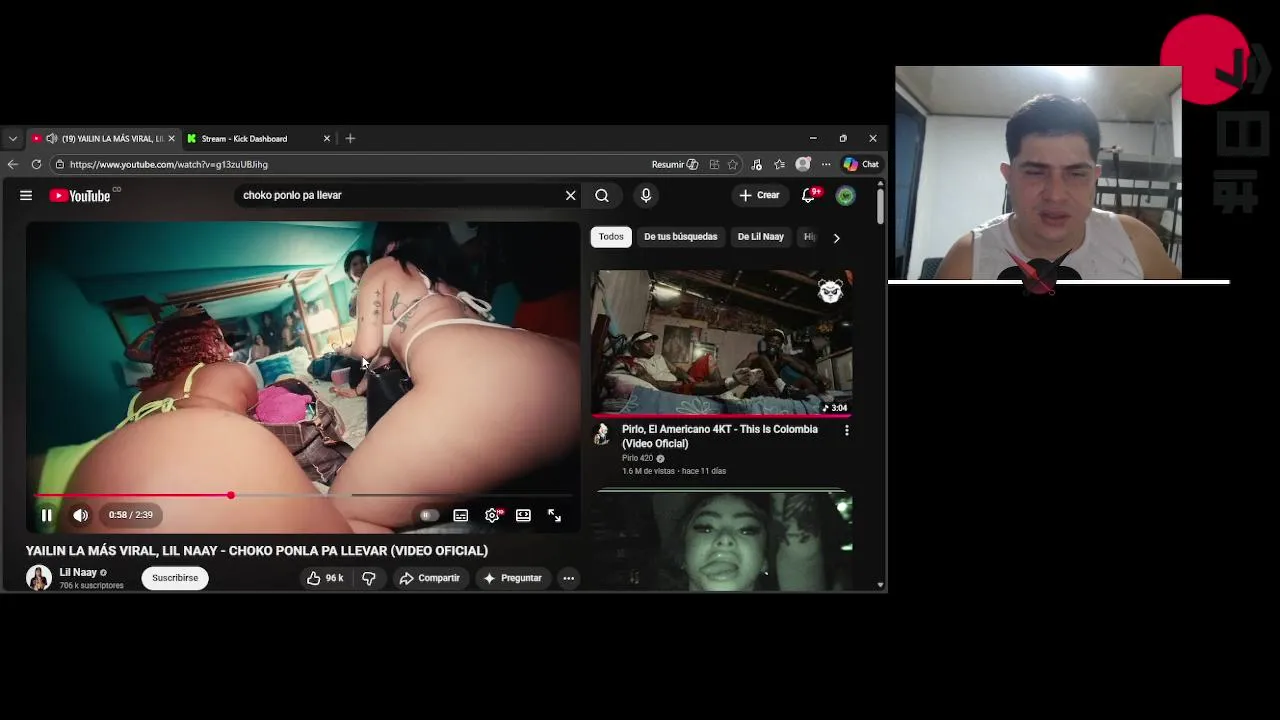Pause the YouTube video
The width and height of the screenshot is (1280, 720).
(46, 515)
